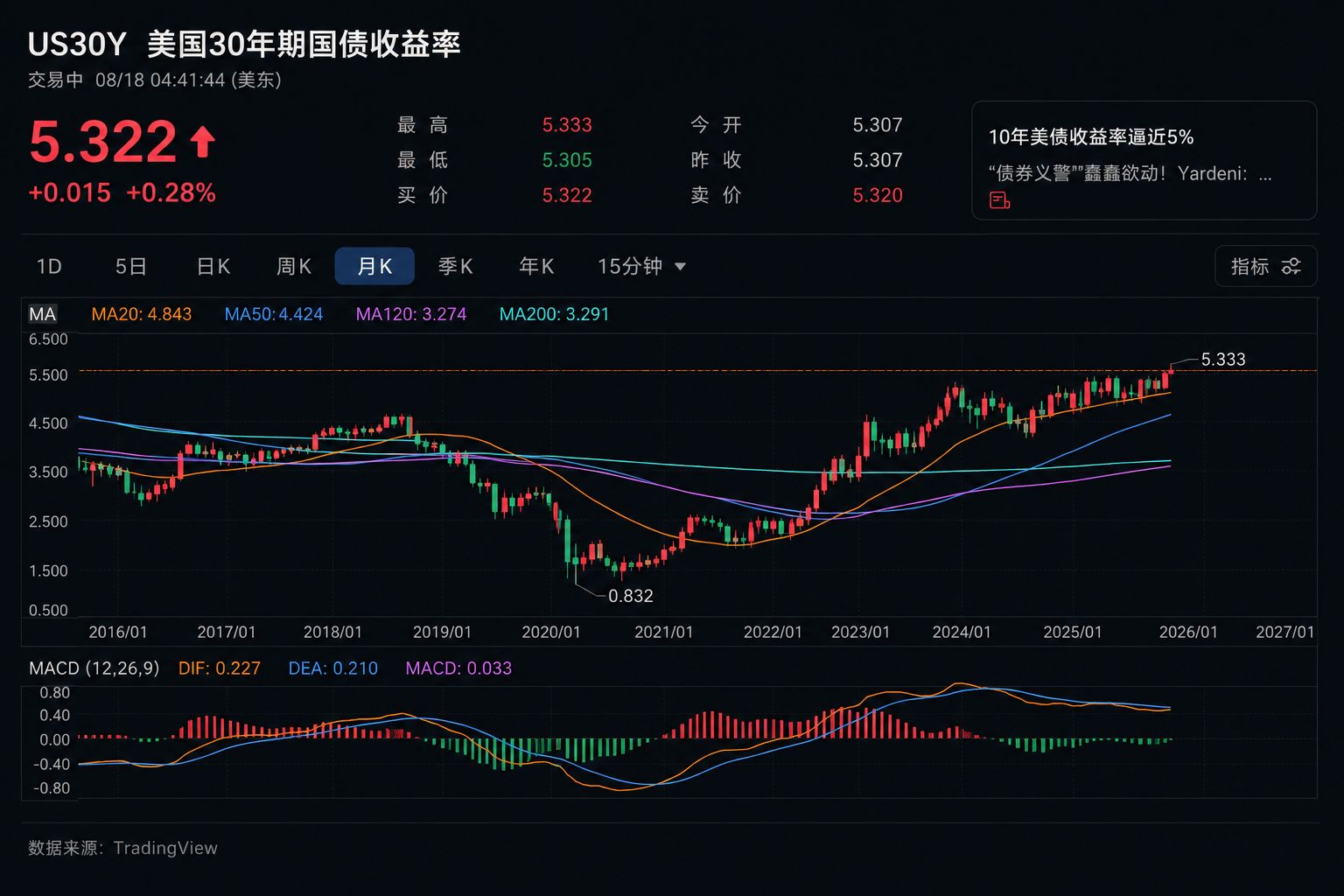Switch to the 1D chart tab
This screenshot has width=1344, height=896.
coord(49,266)
